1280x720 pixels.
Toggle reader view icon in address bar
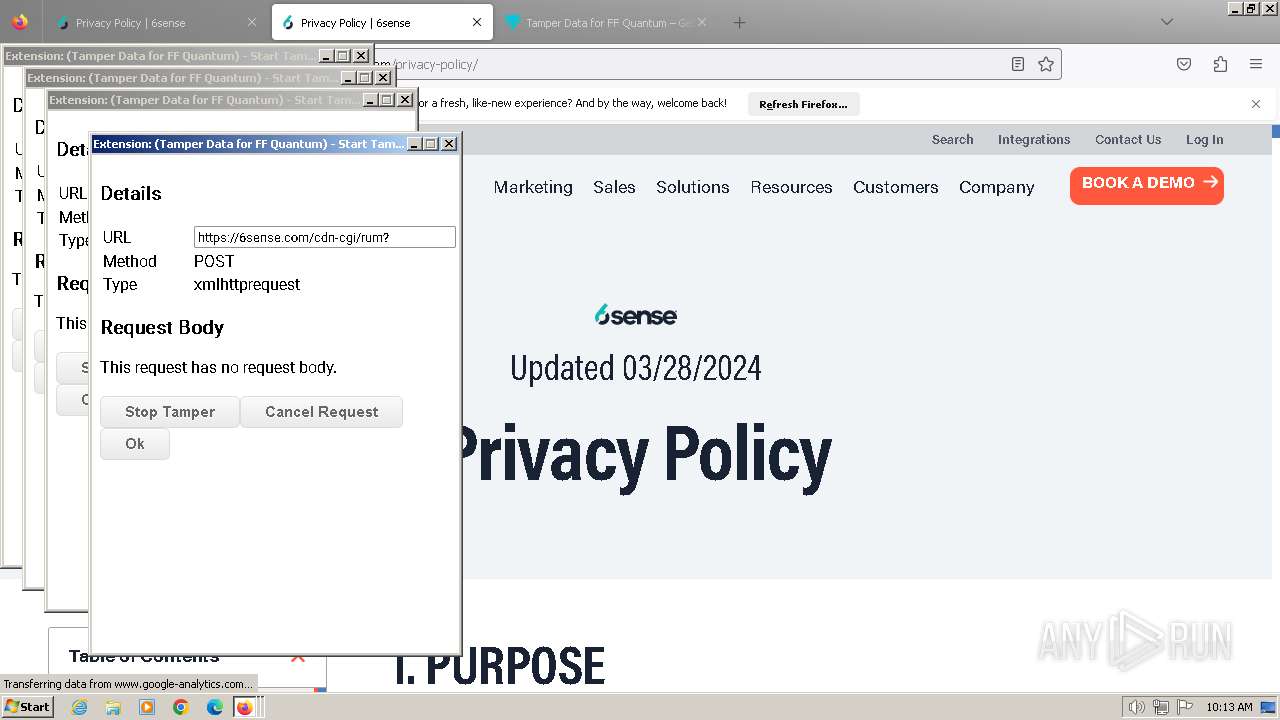tap(1018, 64)
